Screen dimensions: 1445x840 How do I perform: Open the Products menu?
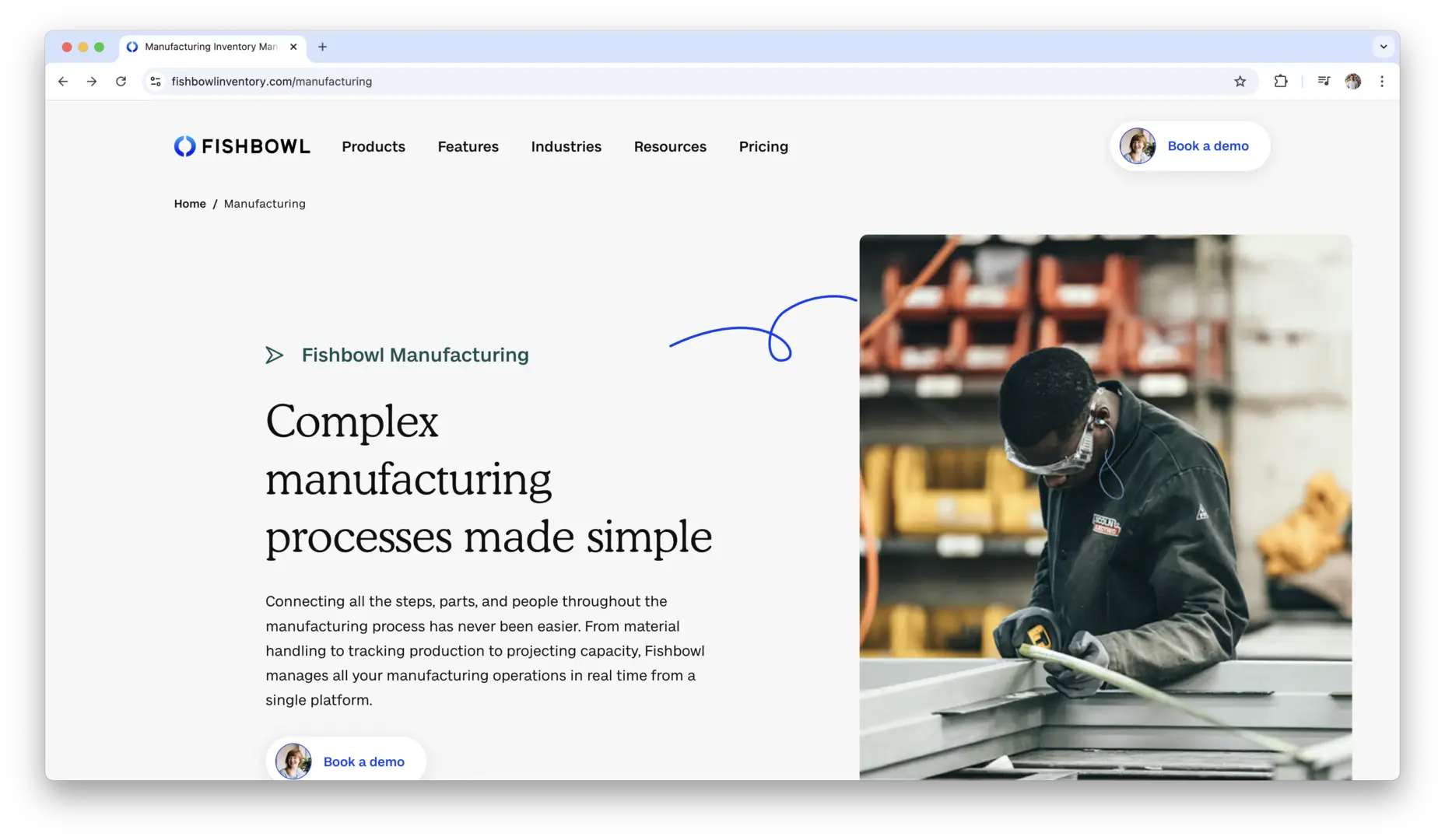[x=374, y=146]
